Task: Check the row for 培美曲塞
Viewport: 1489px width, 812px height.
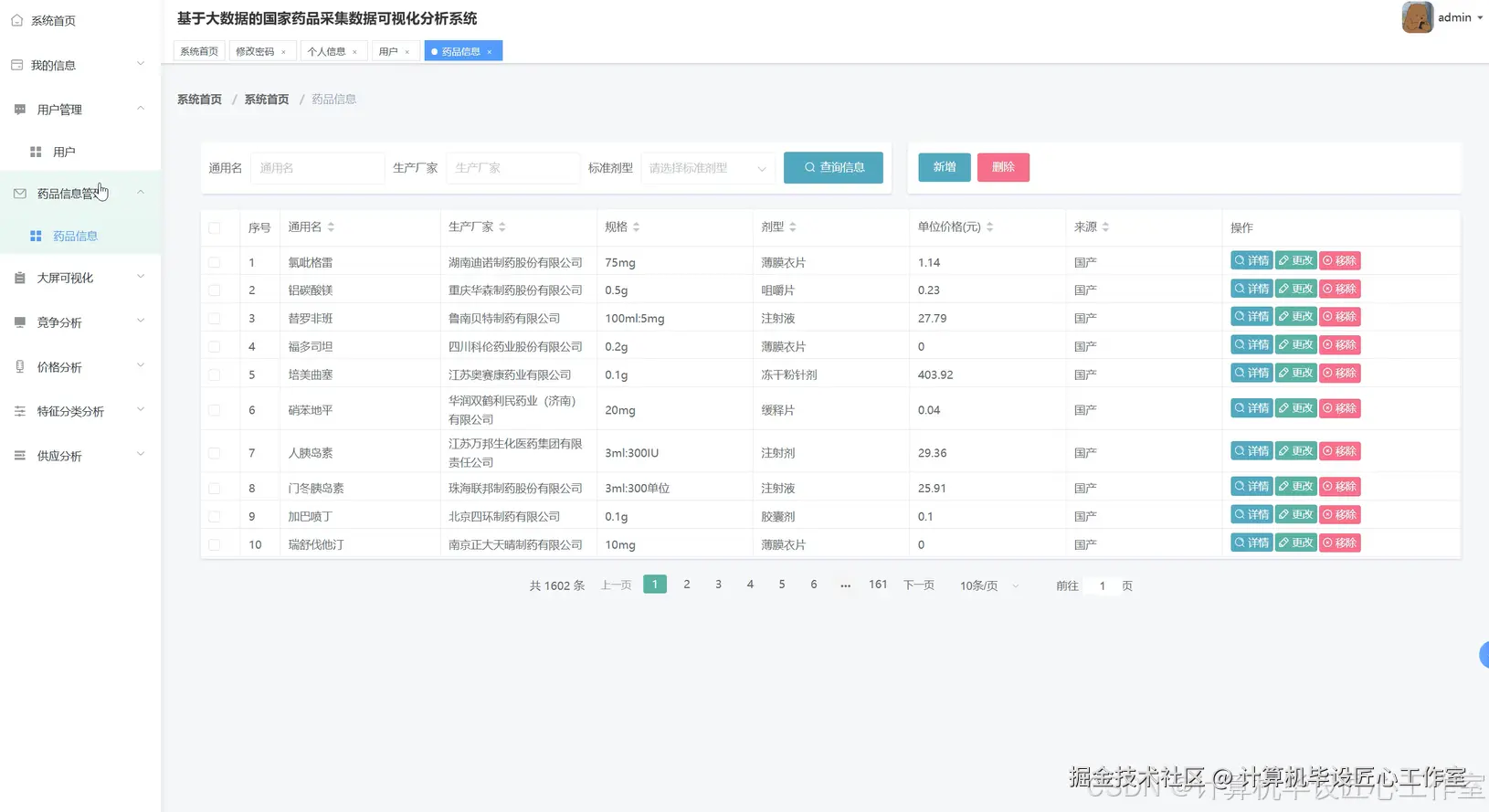Action: pos(214,375)
